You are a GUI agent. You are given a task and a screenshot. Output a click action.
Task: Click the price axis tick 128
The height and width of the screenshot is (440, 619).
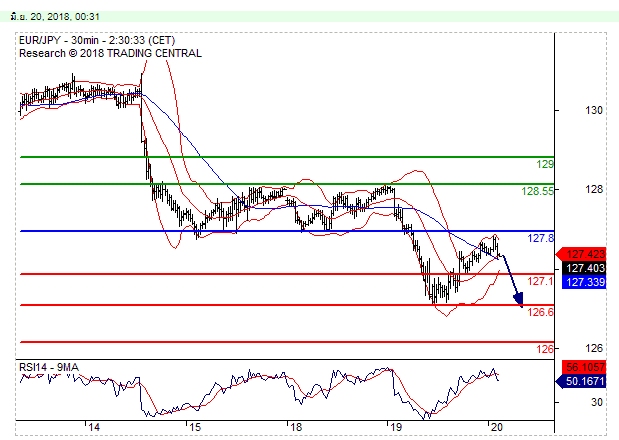(594, 189)
